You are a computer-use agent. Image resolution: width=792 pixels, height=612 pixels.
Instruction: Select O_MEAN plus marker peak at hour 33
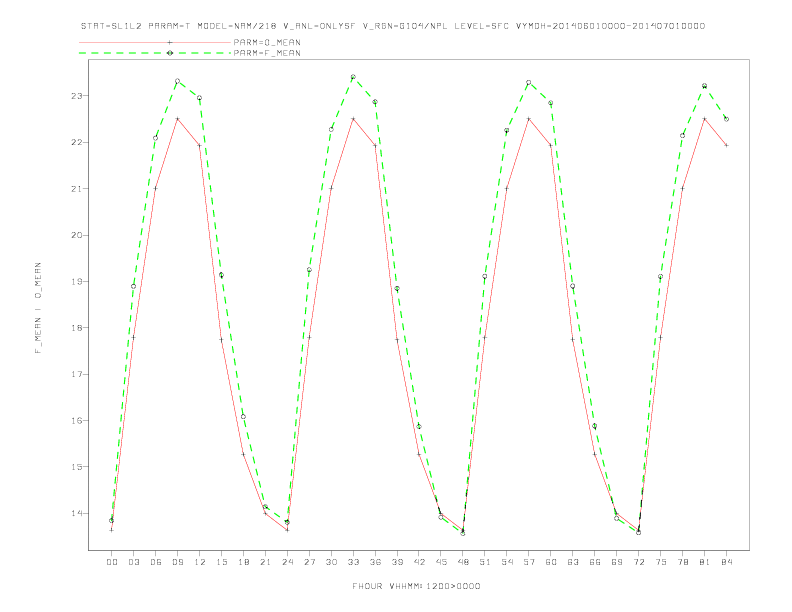click(353, 119)
